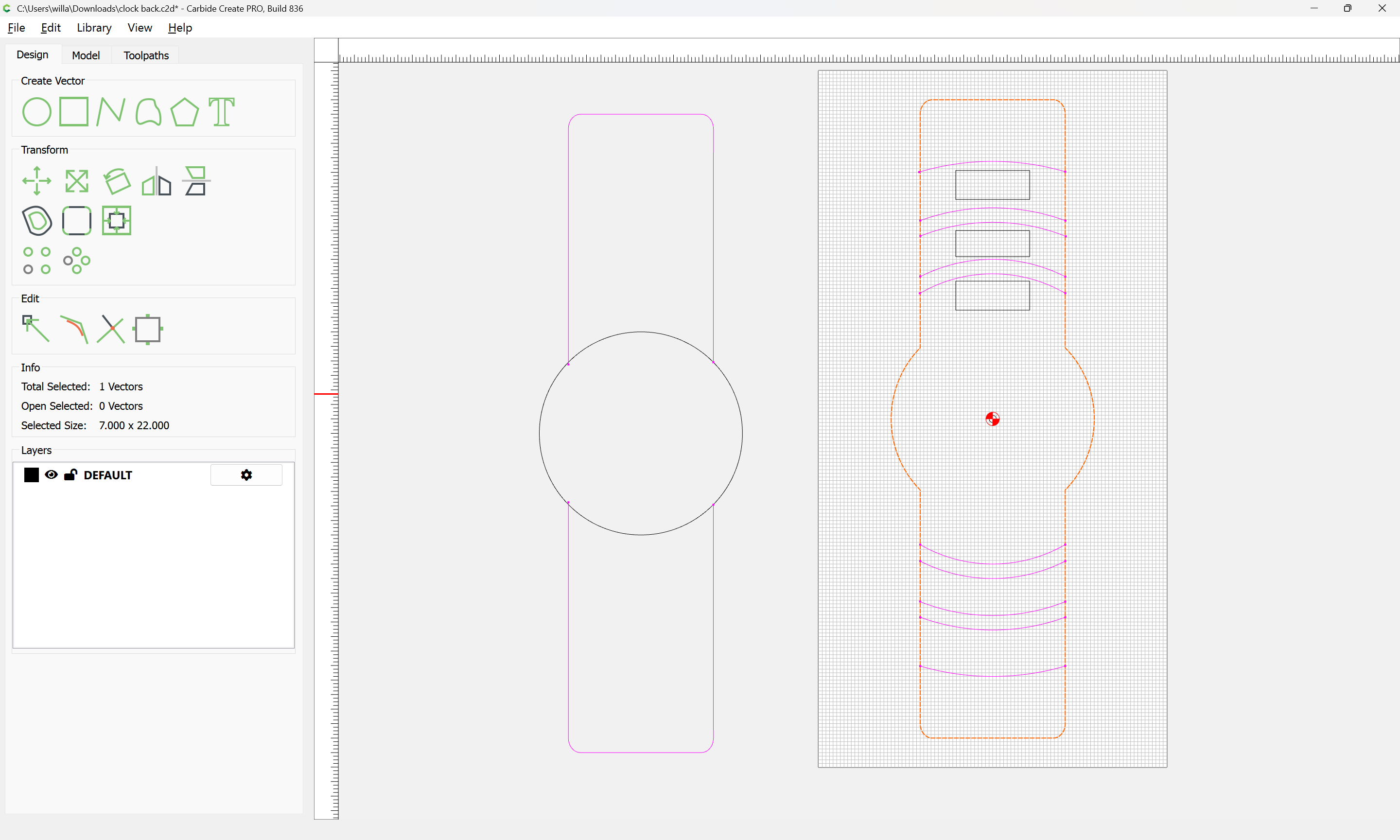Click the Move transform tool
The height and width of the screenshot is (840, 1400).
[37, 181]
